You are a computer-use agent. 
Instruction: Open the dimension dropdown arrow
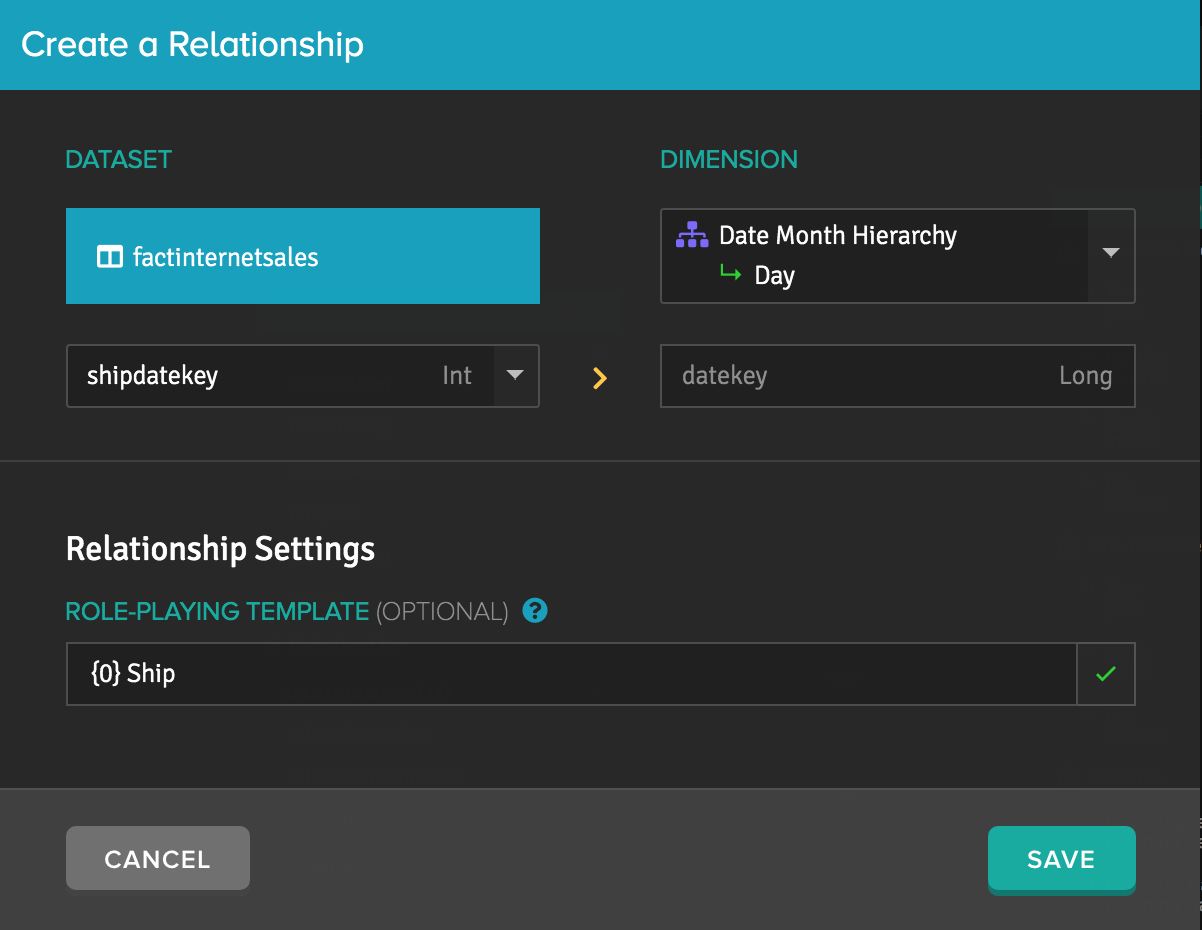[x=1111, y=253]
